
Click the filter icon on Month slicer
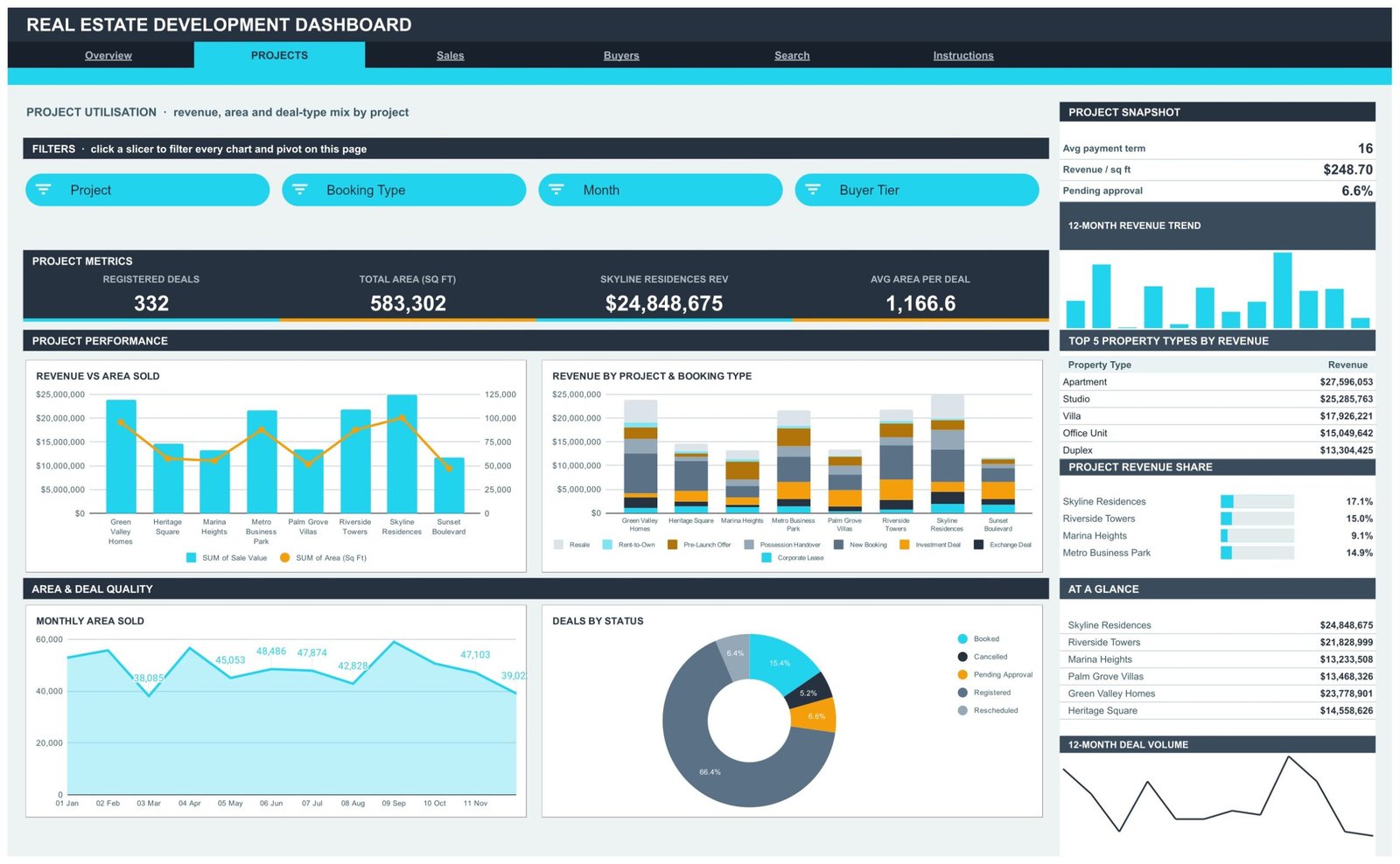[x=556, y=190]
